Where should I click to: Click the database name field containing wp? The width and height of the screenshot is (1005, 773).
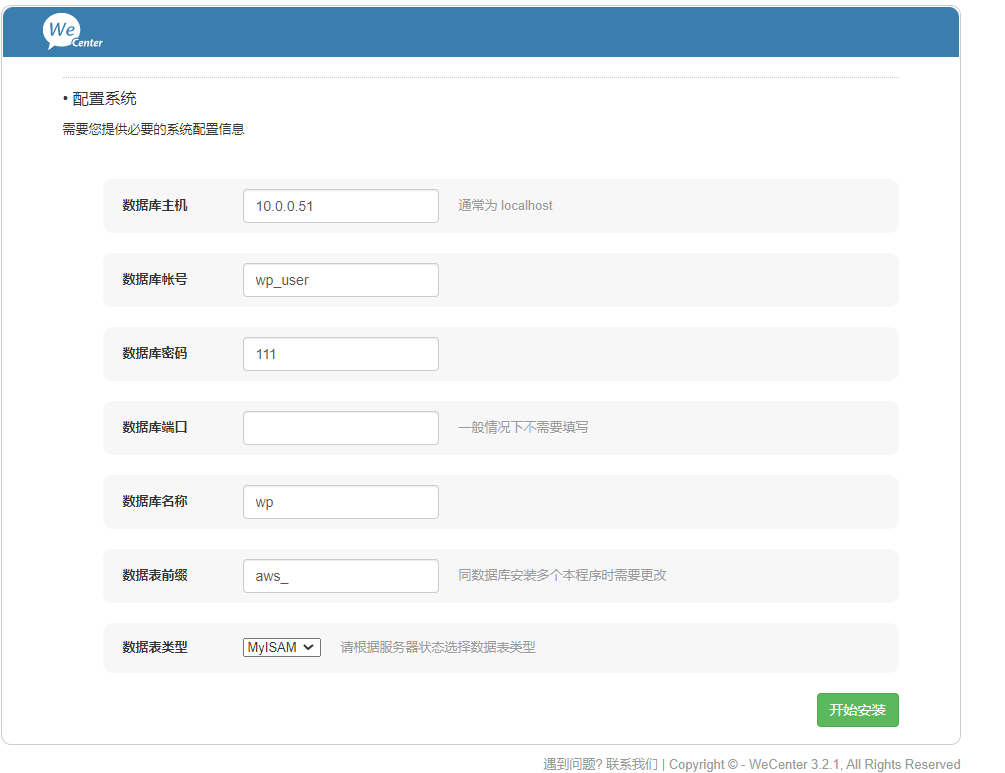pyautogui.click(x=340, y=502)
